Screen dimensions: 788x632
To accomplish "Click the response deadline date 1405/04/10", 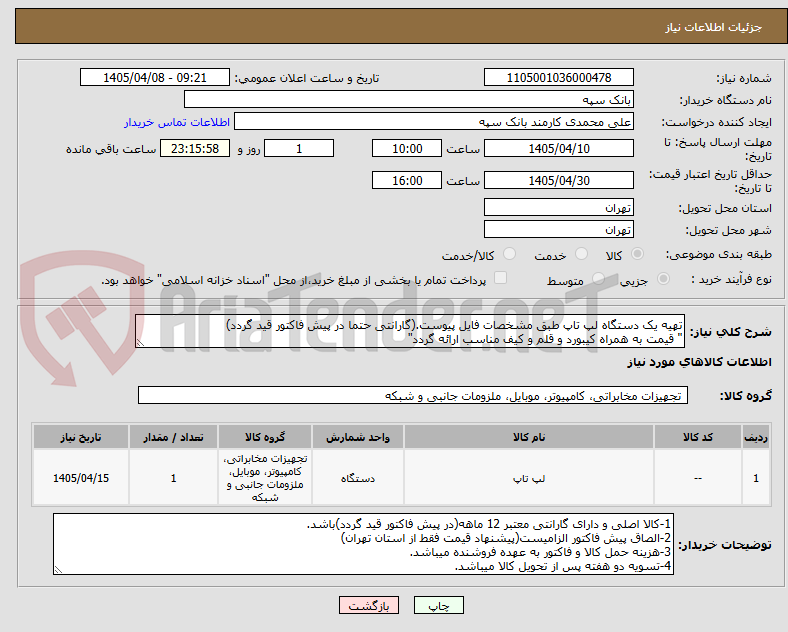I will [x=558, y=149].
